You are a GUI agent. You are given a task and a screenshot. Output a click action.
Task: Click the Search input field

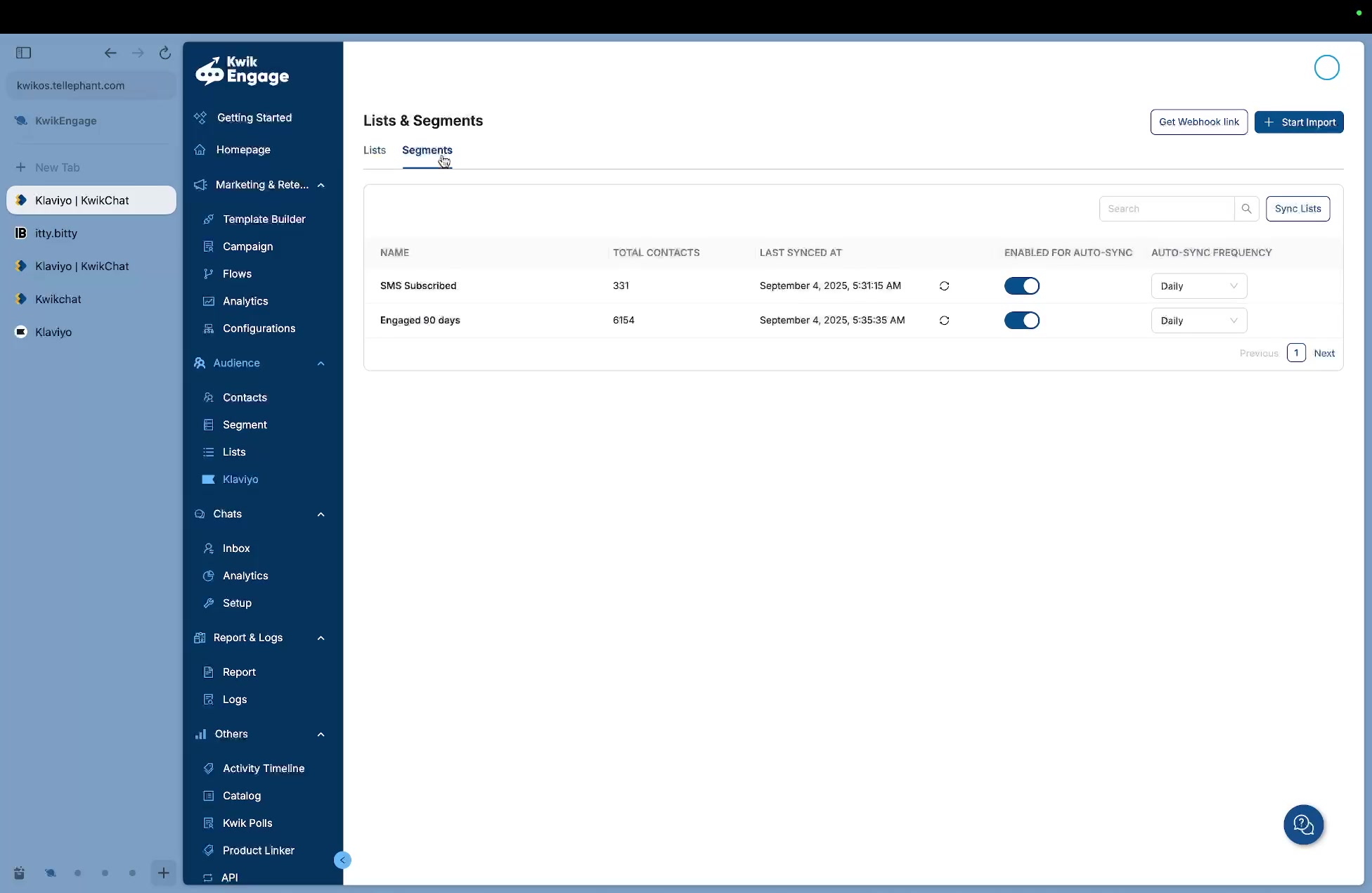click(x=1167, y=209)
